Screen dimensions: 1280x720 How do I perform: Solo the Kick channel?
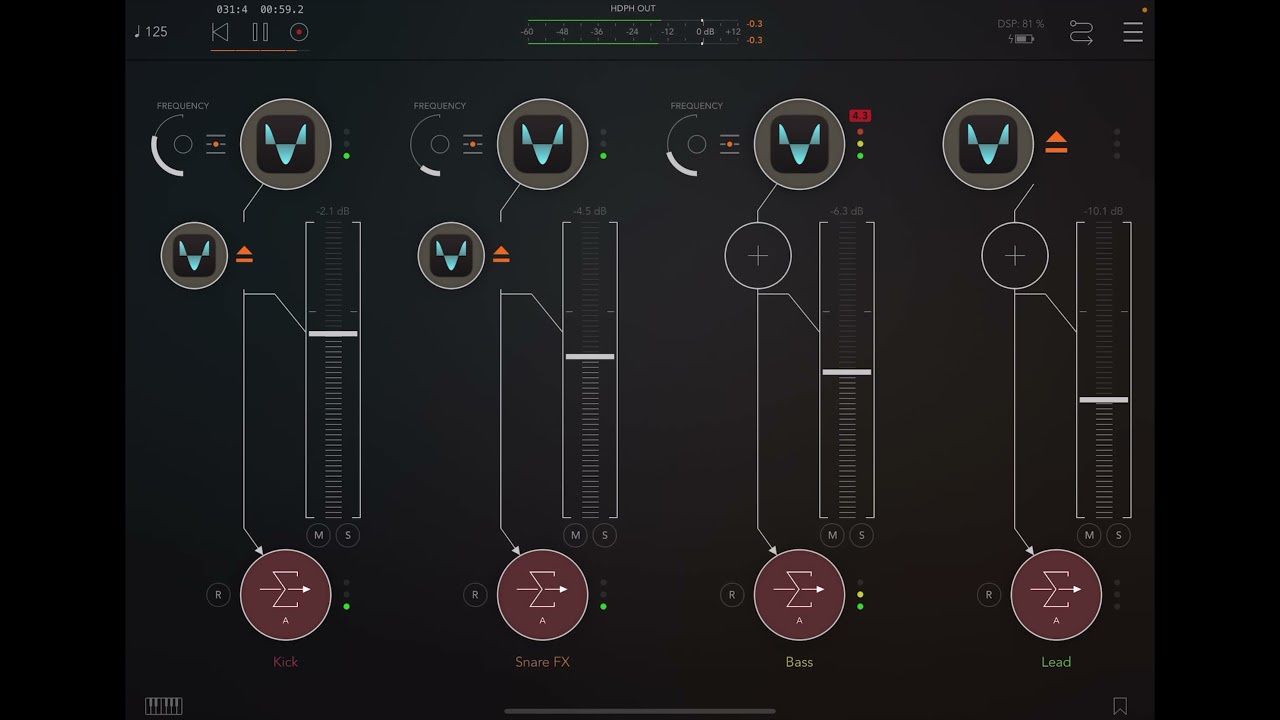[x=348, y=535]
